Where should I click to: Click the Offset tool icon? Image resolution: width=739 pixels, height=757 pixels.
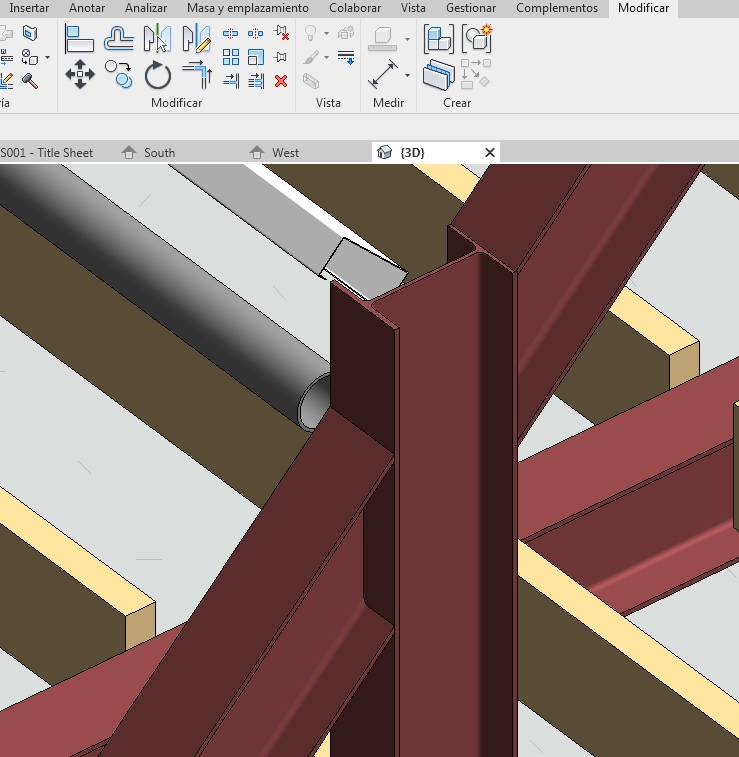[119, 39]
